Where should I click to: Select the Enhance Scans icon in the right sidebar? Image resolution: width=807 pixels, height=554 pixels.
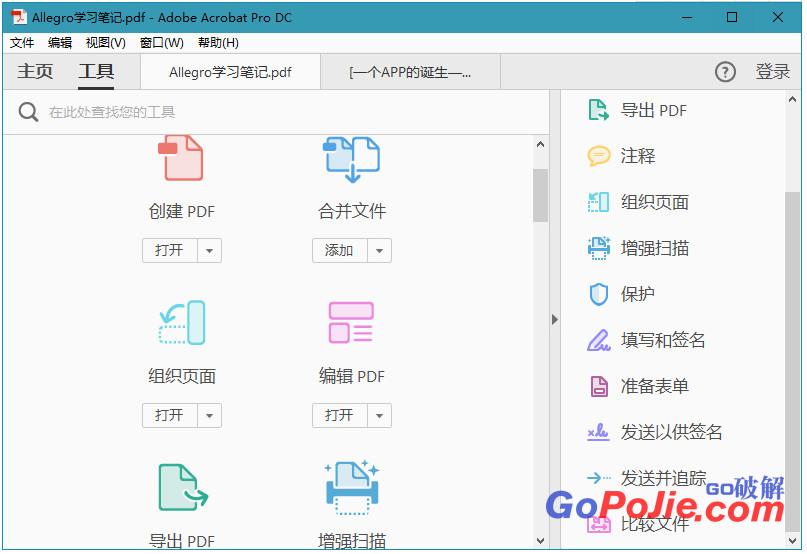pyautogui.click(x=599, y=248)
